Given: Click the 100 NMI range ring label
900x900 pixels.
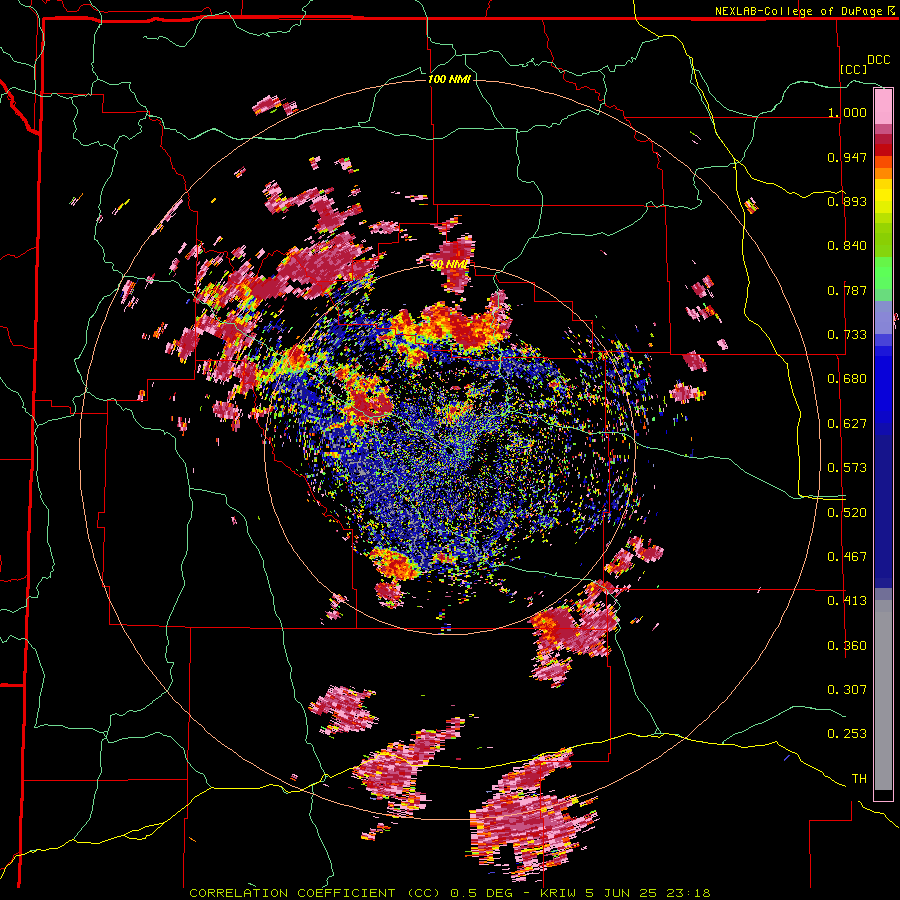Looking at the screenshot, I should tap(449, 79).
